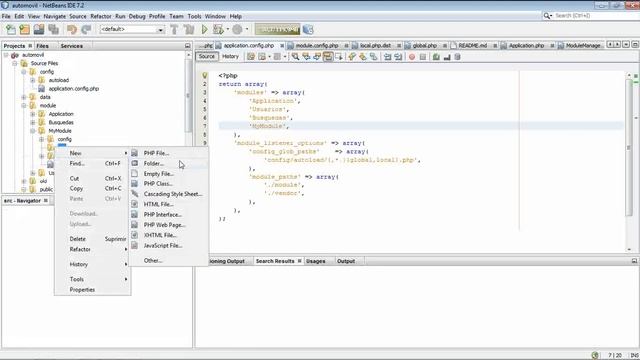Open the Debug Project dropdown arrow

(x=227, y=29)
